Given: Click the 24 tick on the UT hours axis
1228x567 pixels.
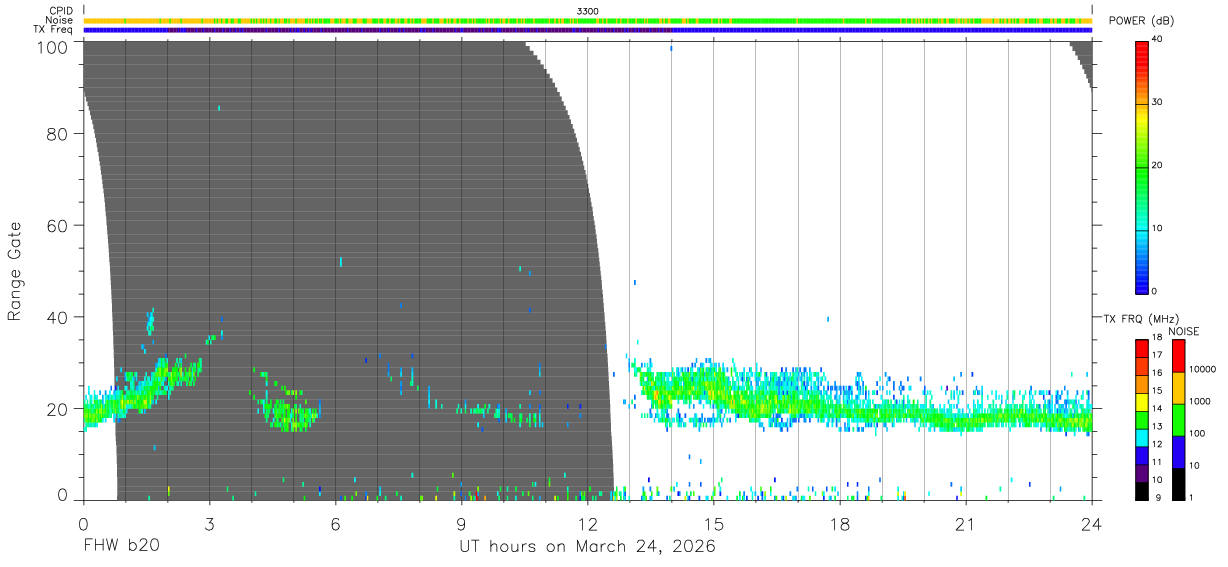Looking at the screenshot, I should pyautogui.click(x=1092, y=523).
